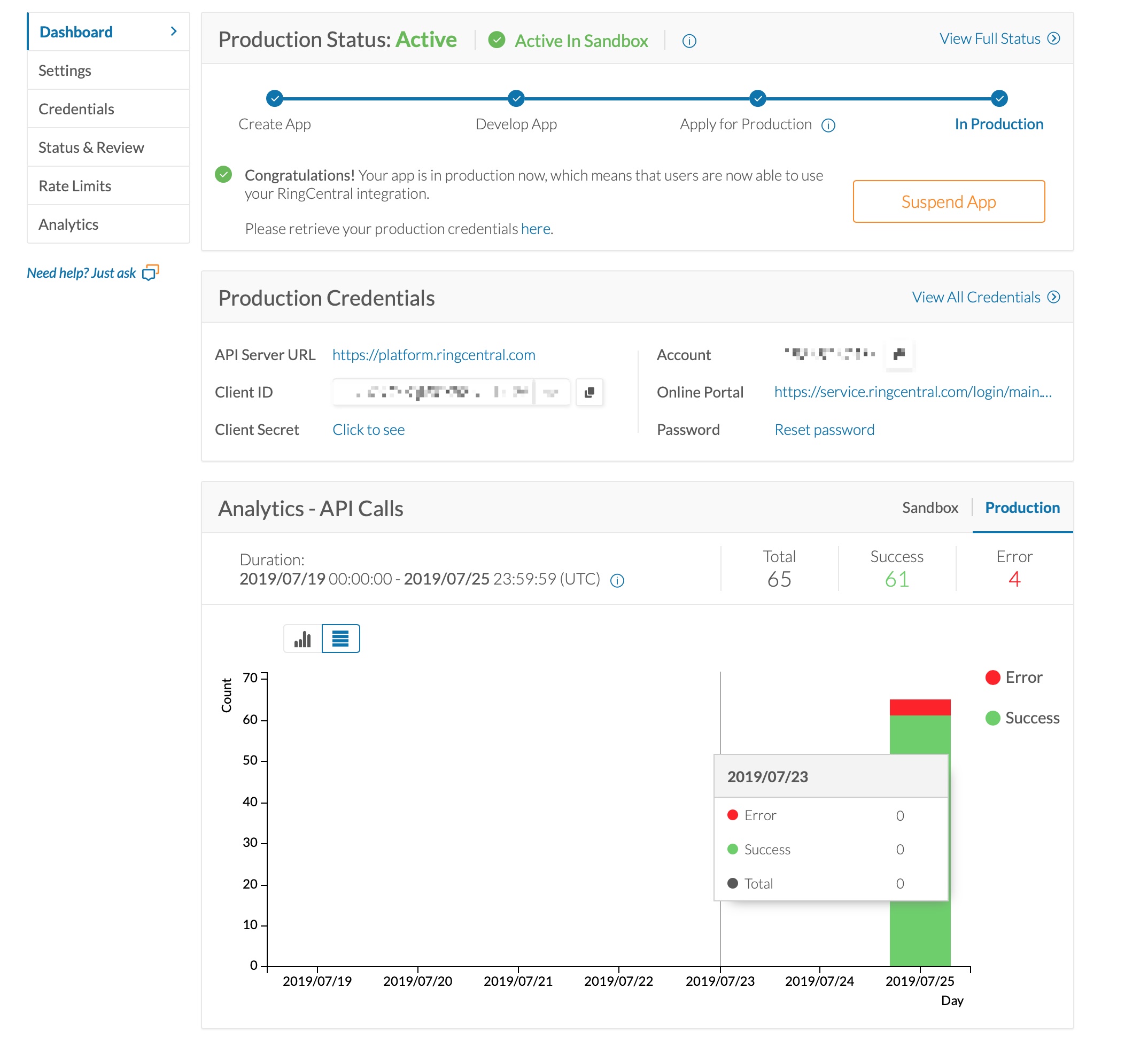Copy the Client ID to clipboard
This screenshot has height=1043, width=1148.
(589, 392)
